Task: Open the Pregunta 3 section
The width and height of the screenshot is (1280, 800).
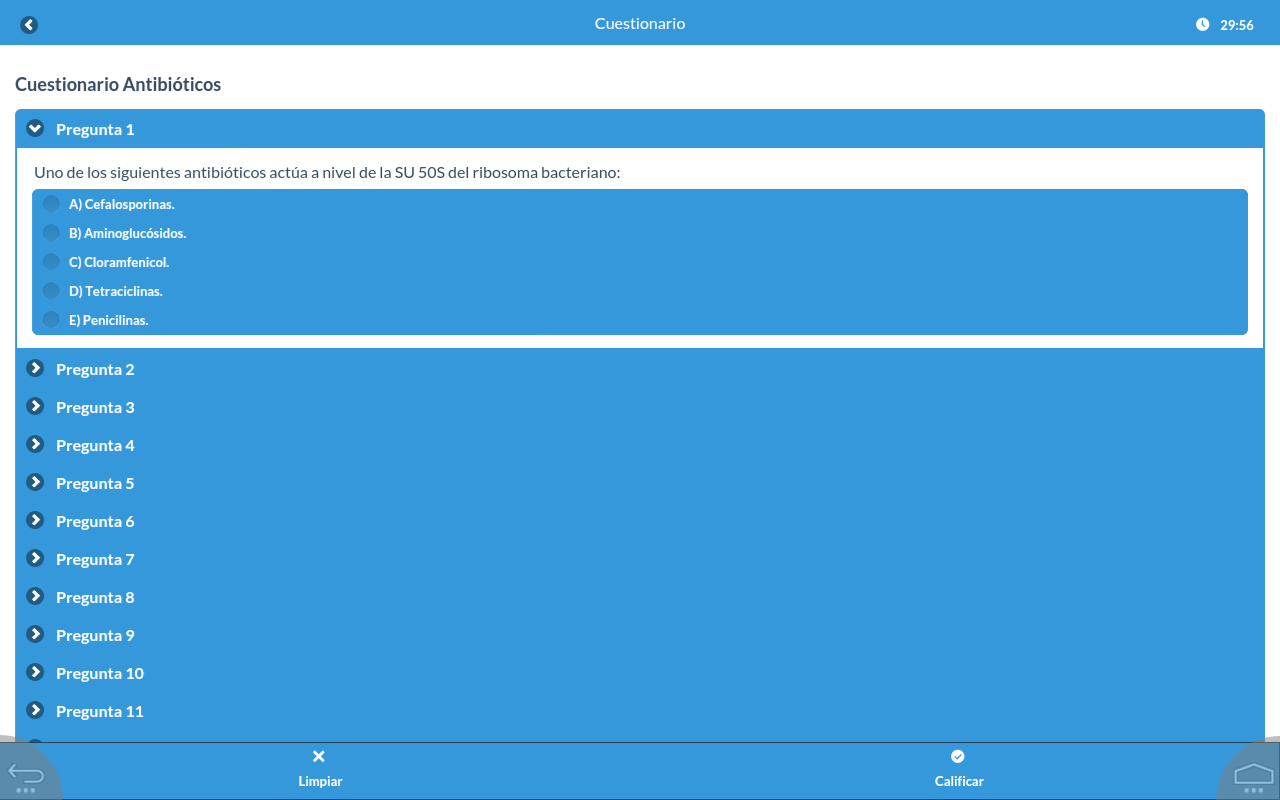Action: click(x=640, y=407)
